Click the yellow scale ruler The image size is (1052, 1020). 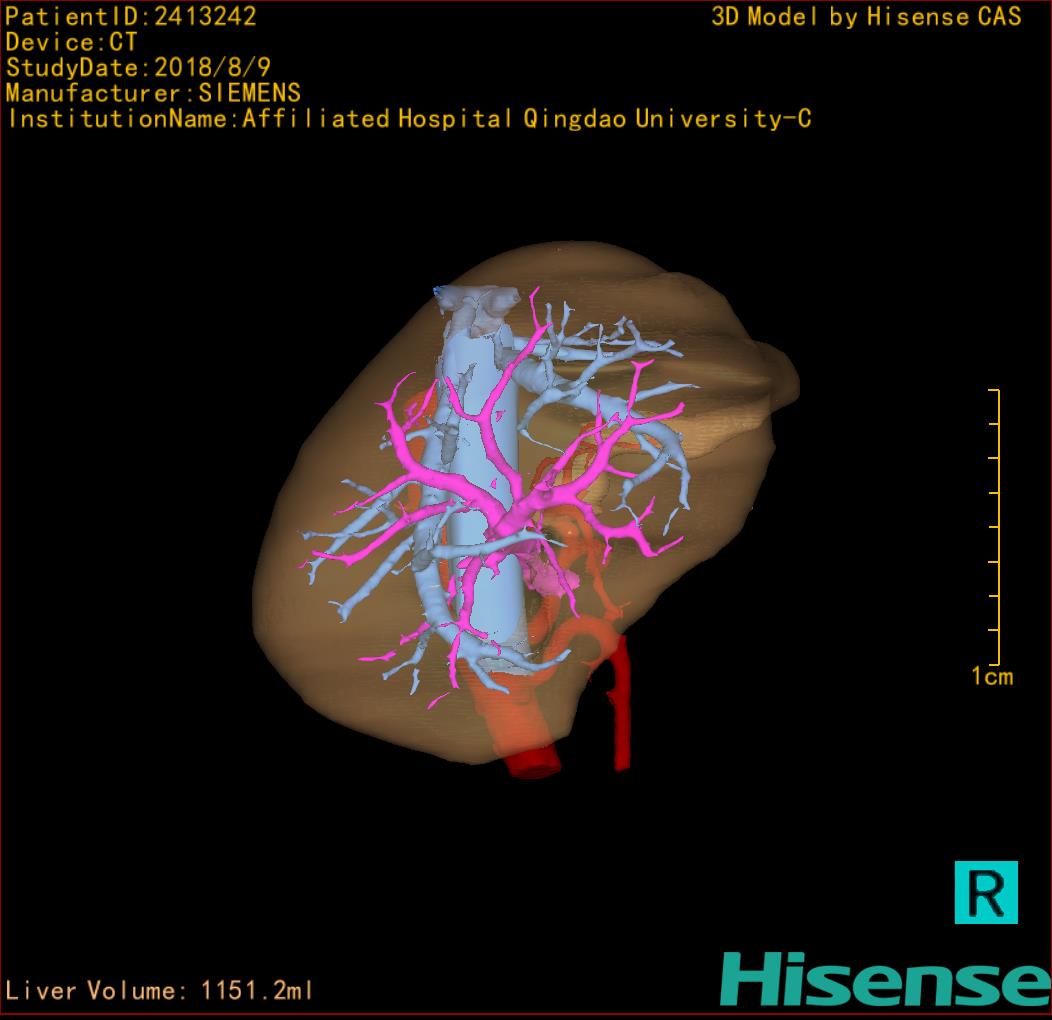(994, 527)
